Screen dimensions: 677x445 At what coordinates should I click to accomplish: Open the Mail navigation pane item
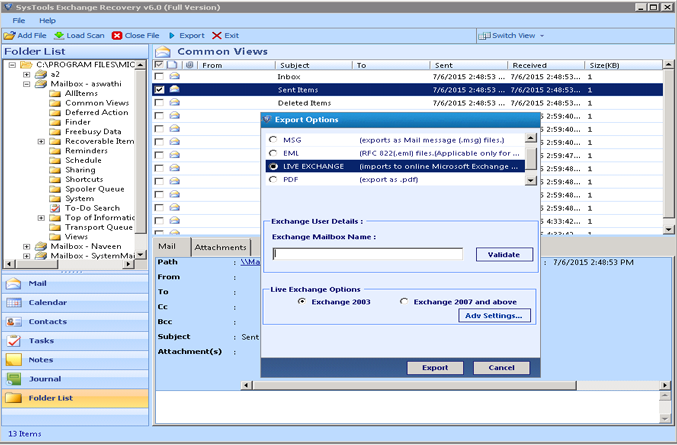tap(76, 284)
